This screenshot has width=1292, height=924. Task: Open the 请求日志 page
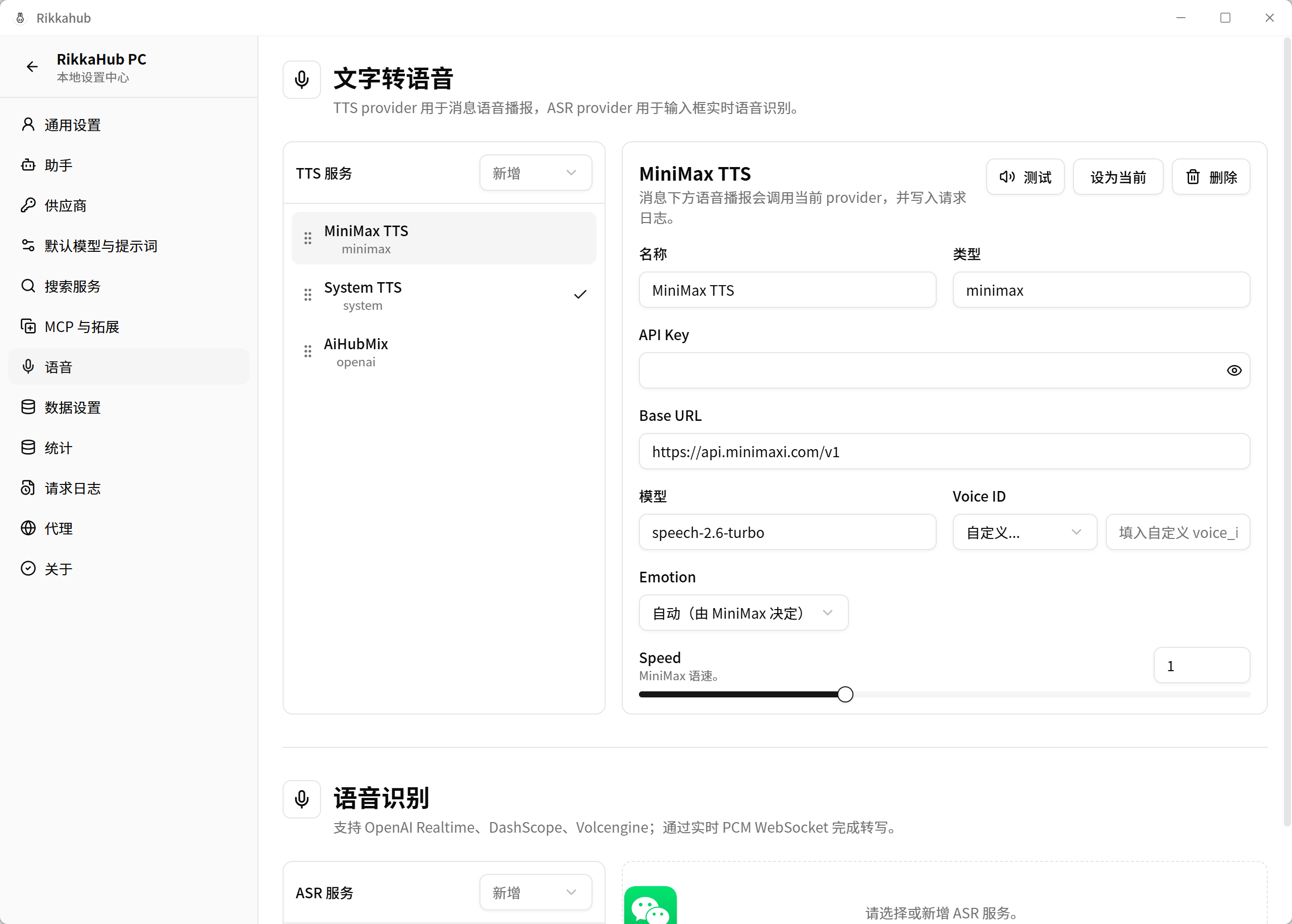pos(129,488)
